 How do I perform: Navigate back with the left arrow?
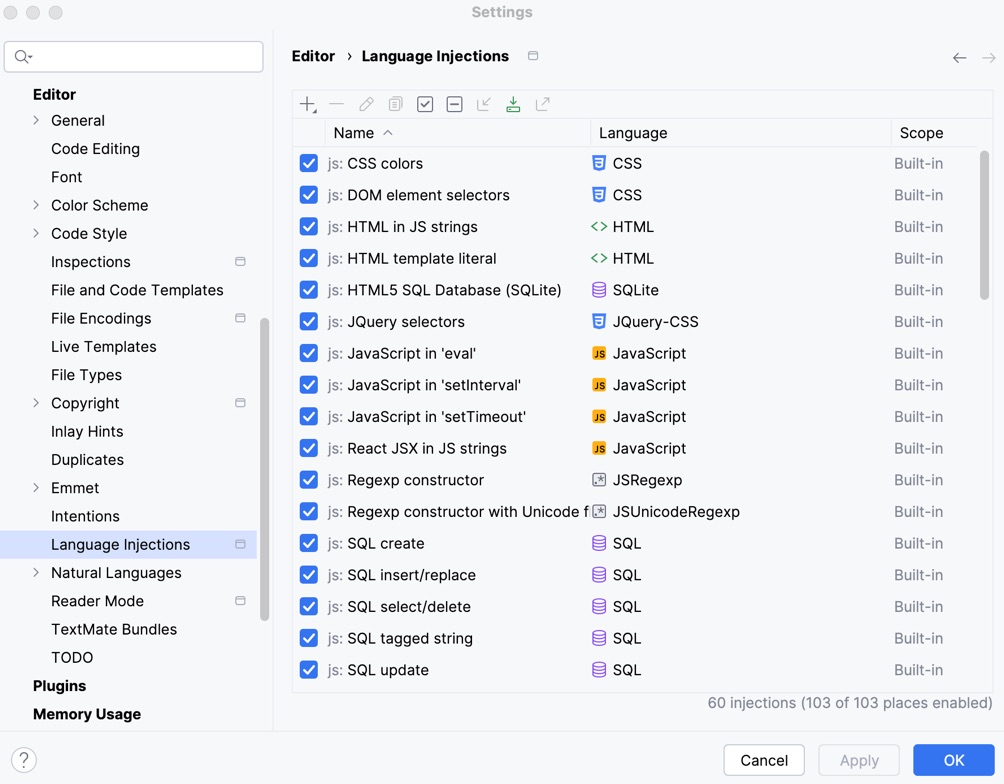click(x=959, y=58)
